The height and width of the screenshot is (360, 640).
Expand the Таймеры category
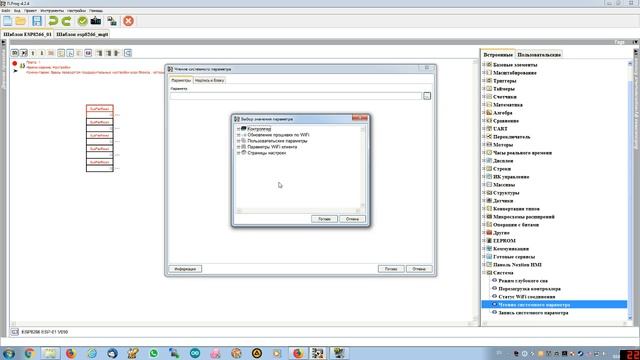tap(484, 89)
